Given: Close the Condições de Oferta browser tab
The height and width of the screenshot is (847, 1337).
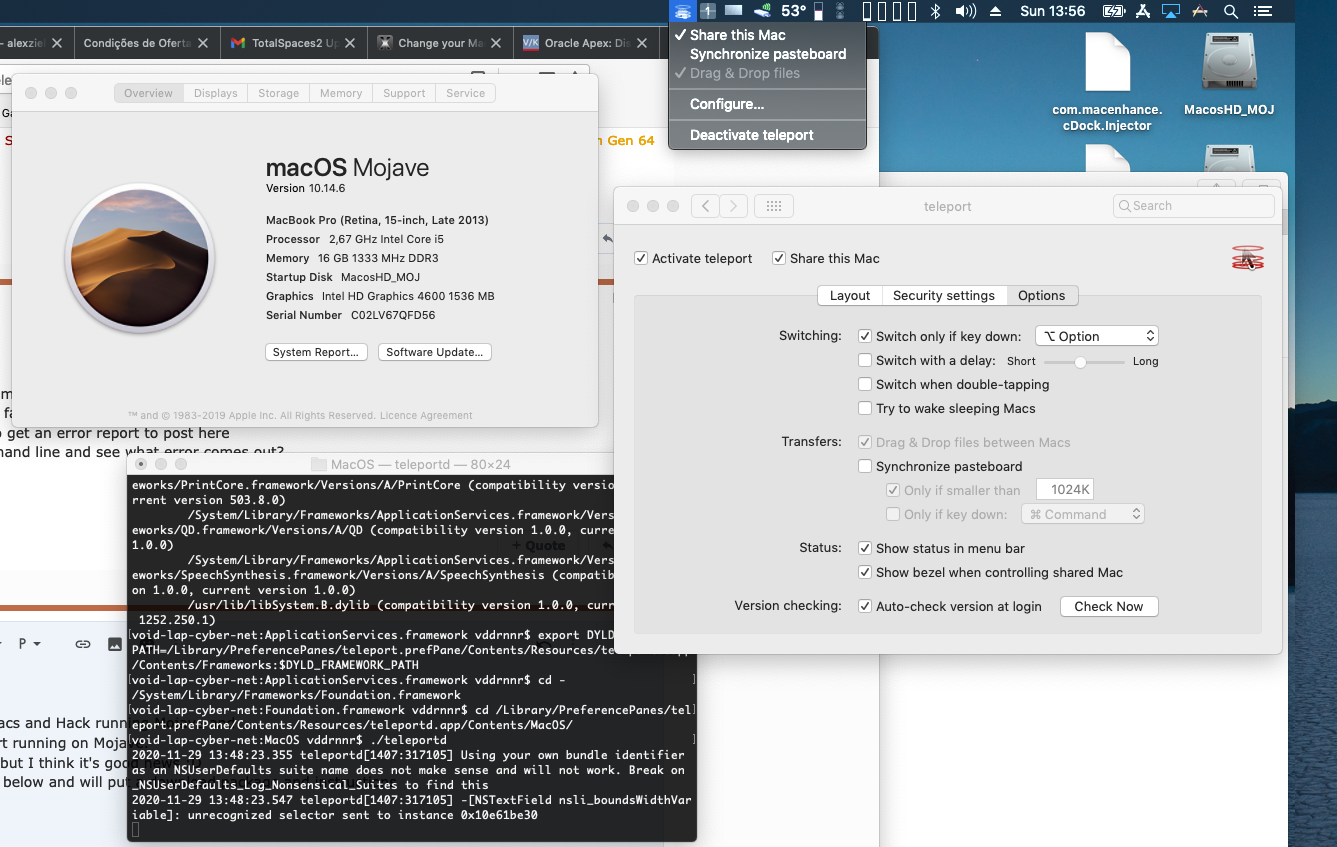Looking at the screenshot, I should click(204, 43).
